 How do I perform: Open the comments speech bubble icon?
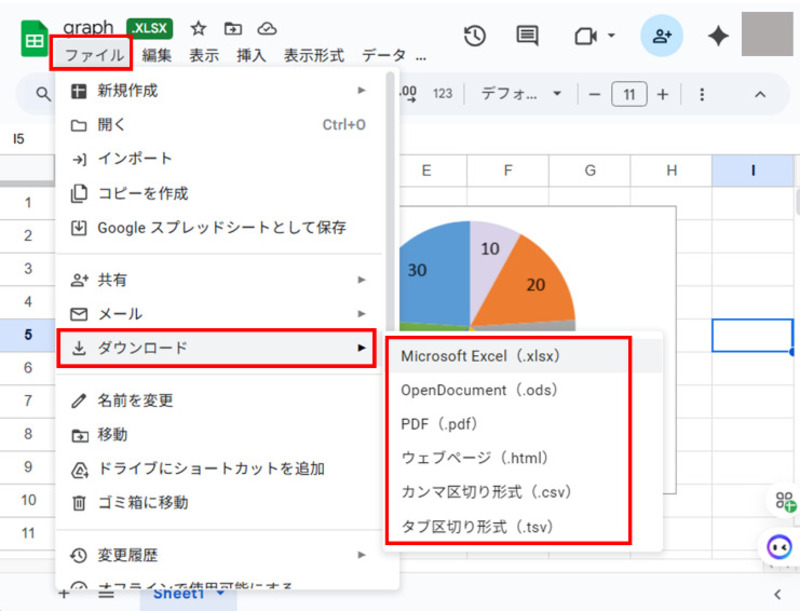pos(527,36)
